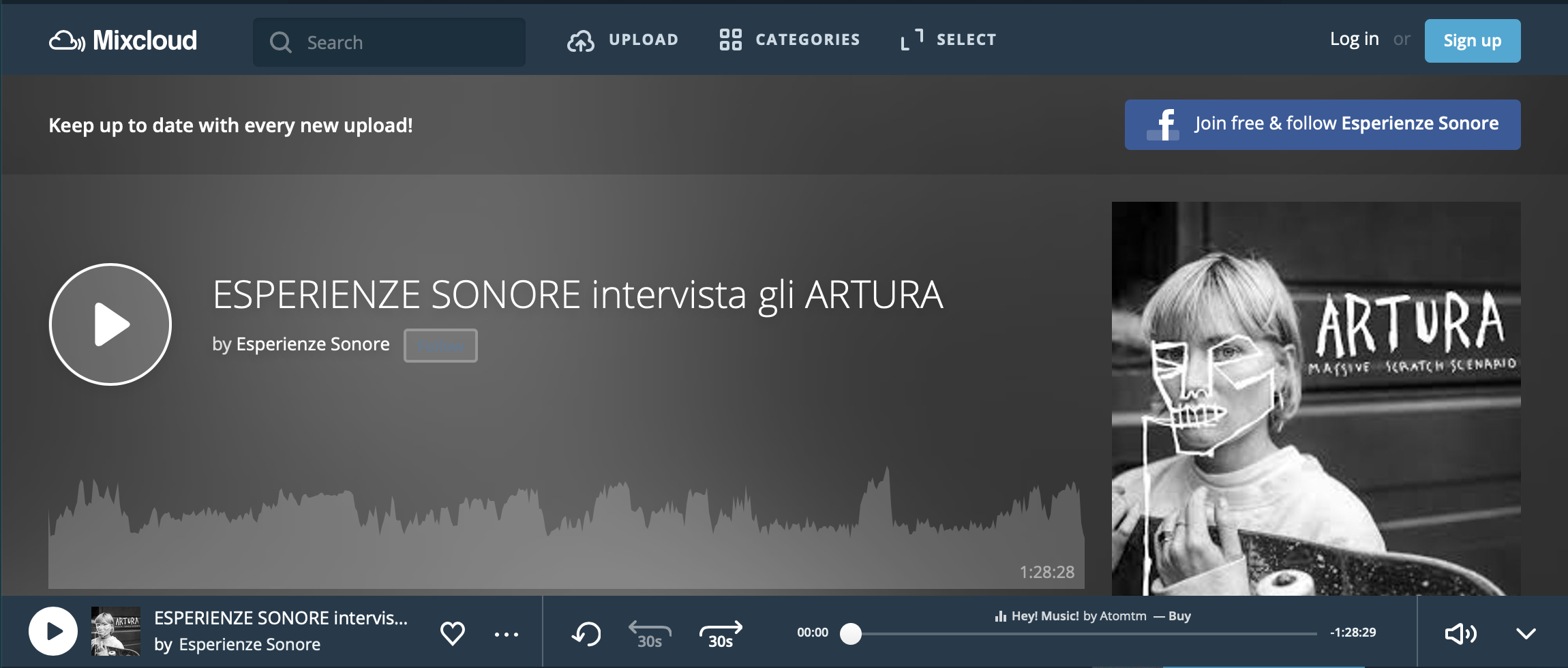Join free and follow Esperienze Sonore
The image size is (1568, 668).
point(1323,125)
